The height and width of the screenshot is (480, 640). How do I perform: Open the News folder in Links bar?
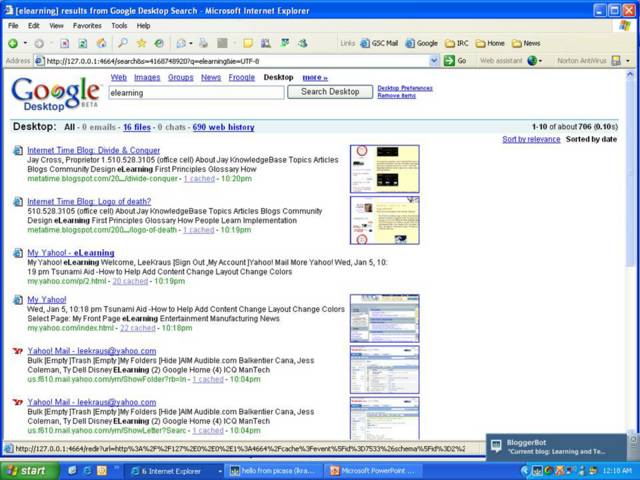(x=526, y=43)
